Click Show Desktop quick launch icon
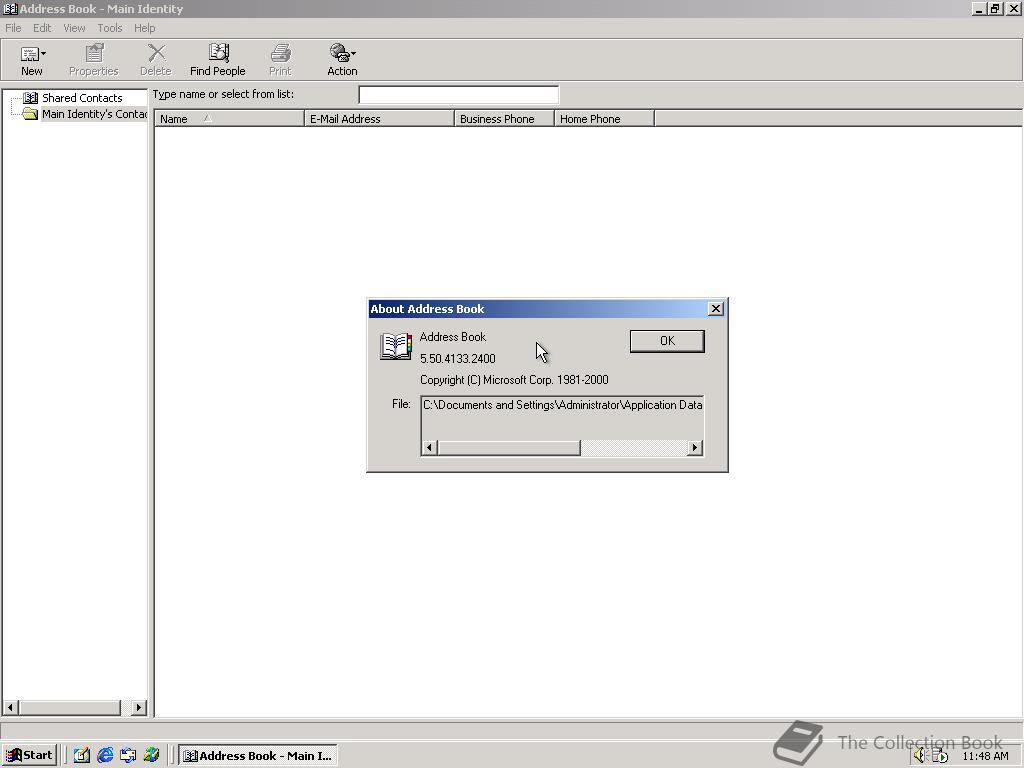This screenshot has height=768, width=1024. [82, 756]
